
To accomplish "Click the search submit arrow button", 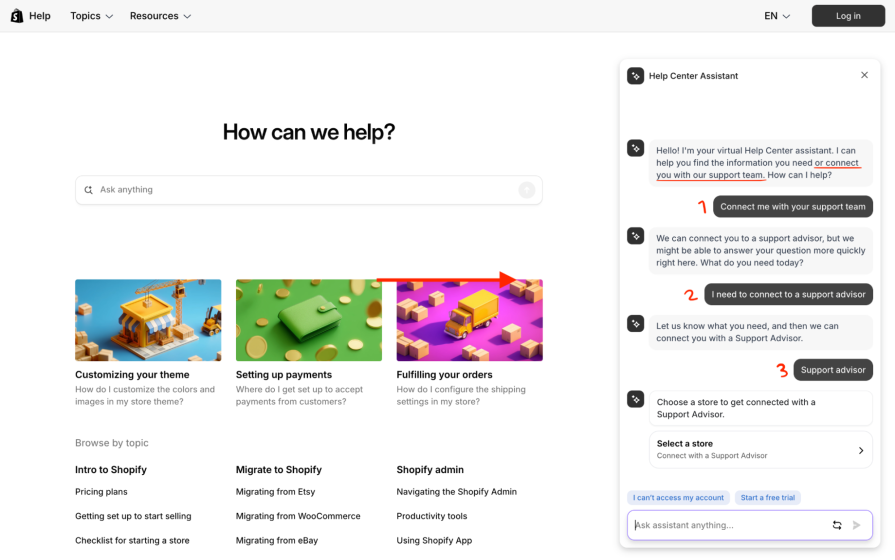I will [x=527, y=190].
